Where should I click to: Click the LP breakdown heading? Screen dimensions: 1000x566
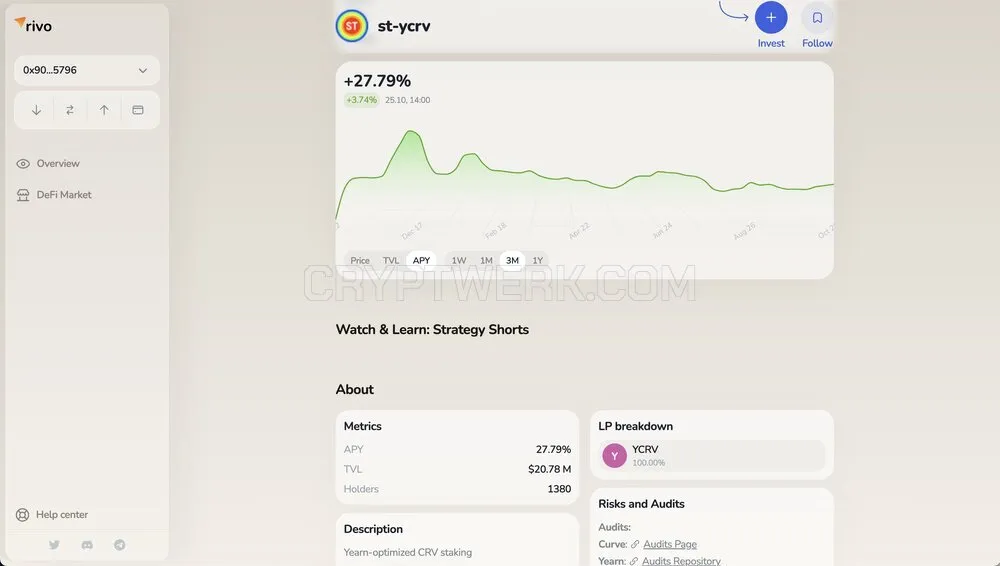point(635,426)
